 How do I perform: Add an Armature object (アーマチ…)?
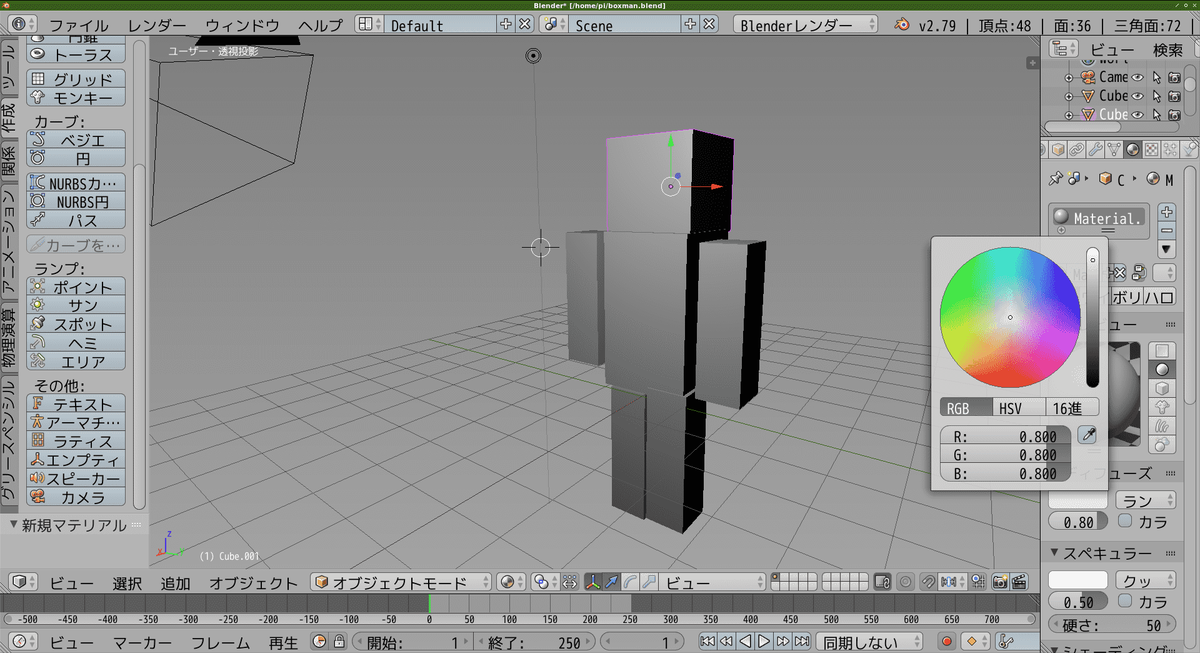76,422
